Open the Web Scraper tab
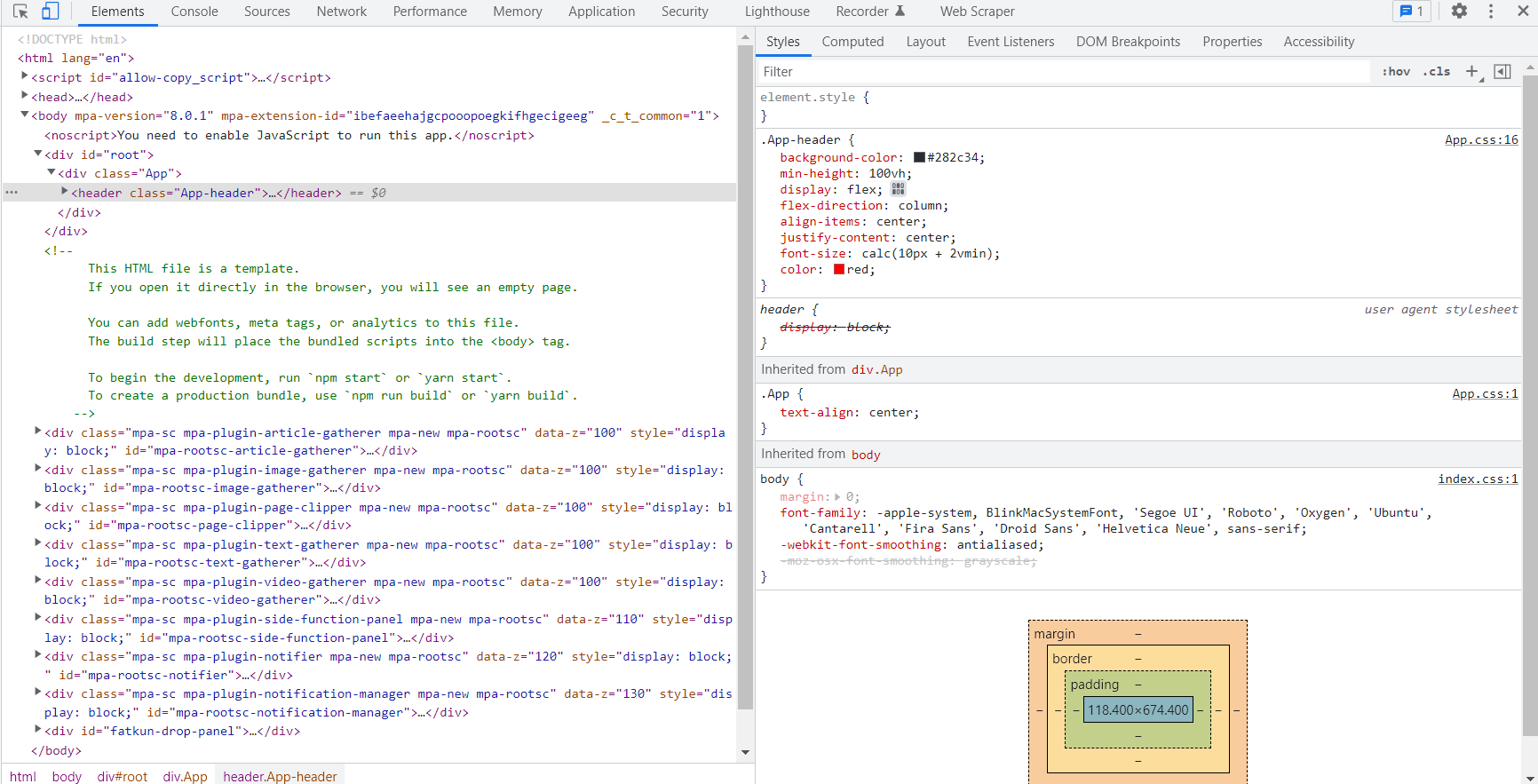This screenshot has height=784, width=1538. click(977, 12)
